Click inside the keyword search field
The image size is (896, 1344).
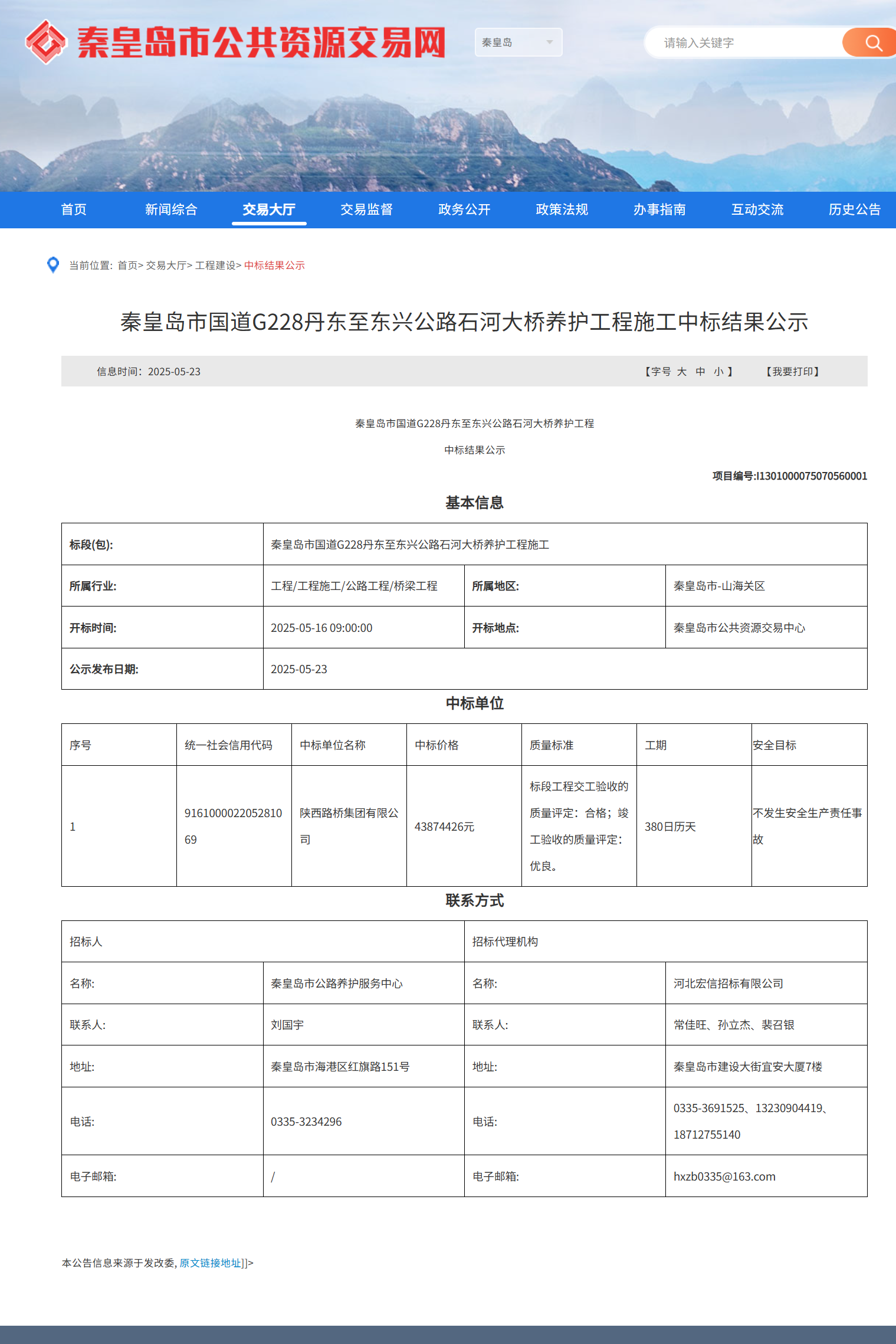[743, 43]
